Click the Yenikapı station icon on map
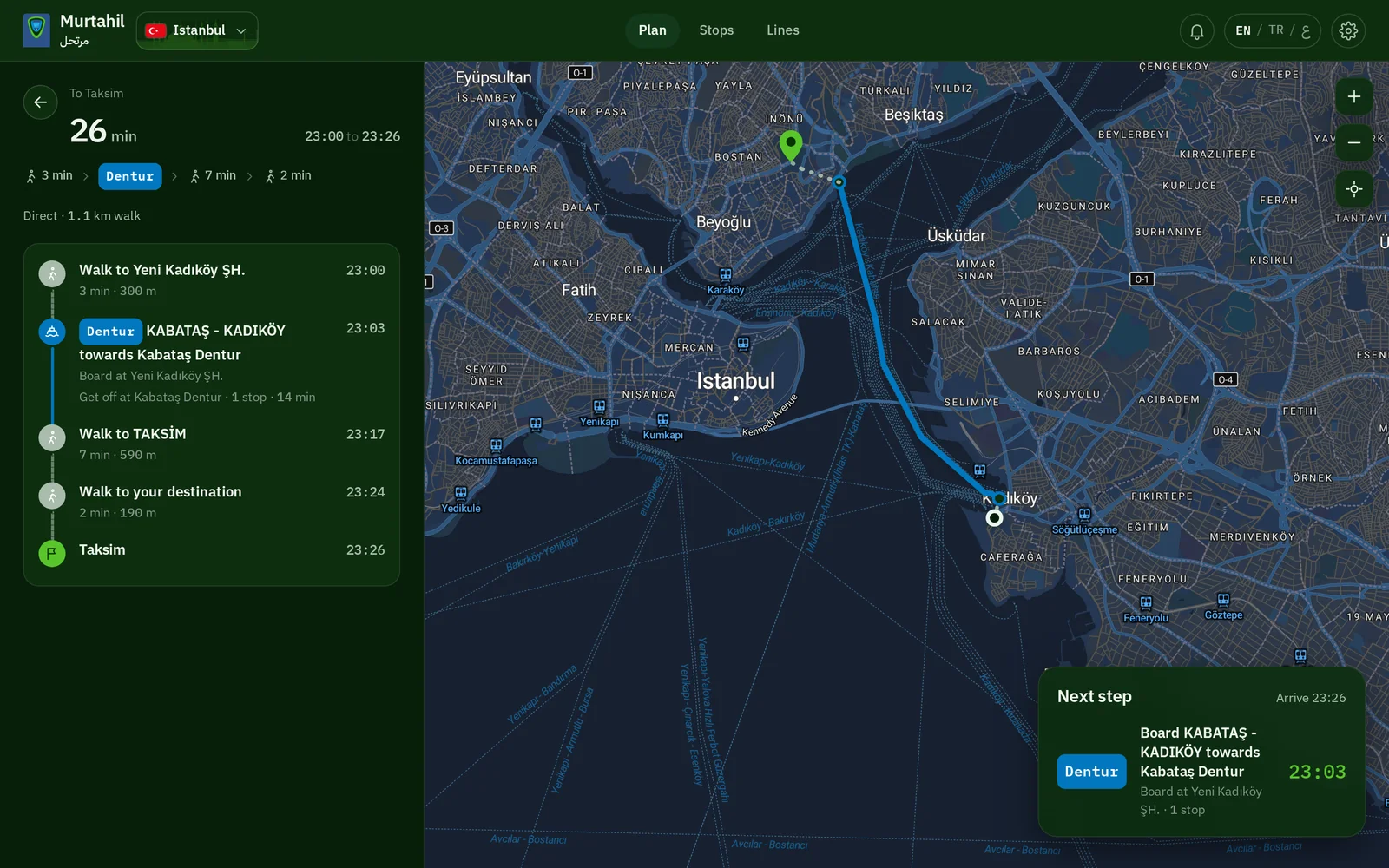Viewport: 1389px width, 868px height. point(599,406)
